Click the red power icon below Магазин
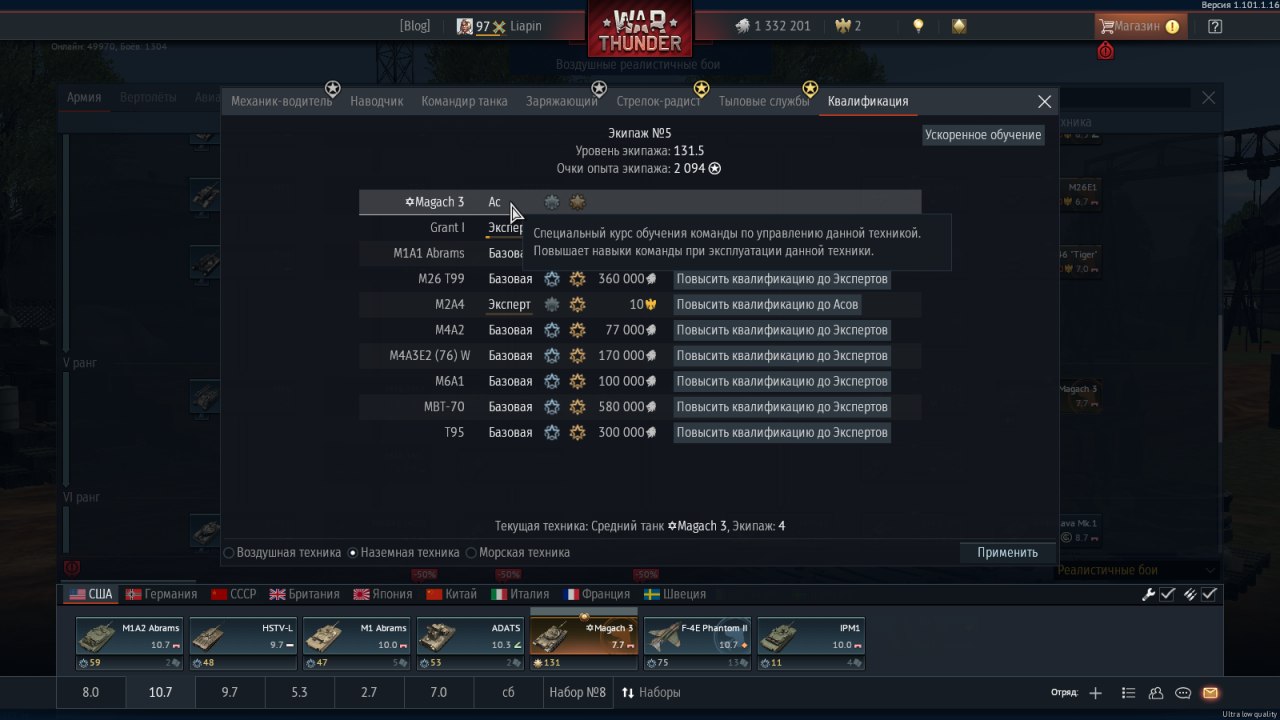The image size is (1280, 720). [1105, 51]
